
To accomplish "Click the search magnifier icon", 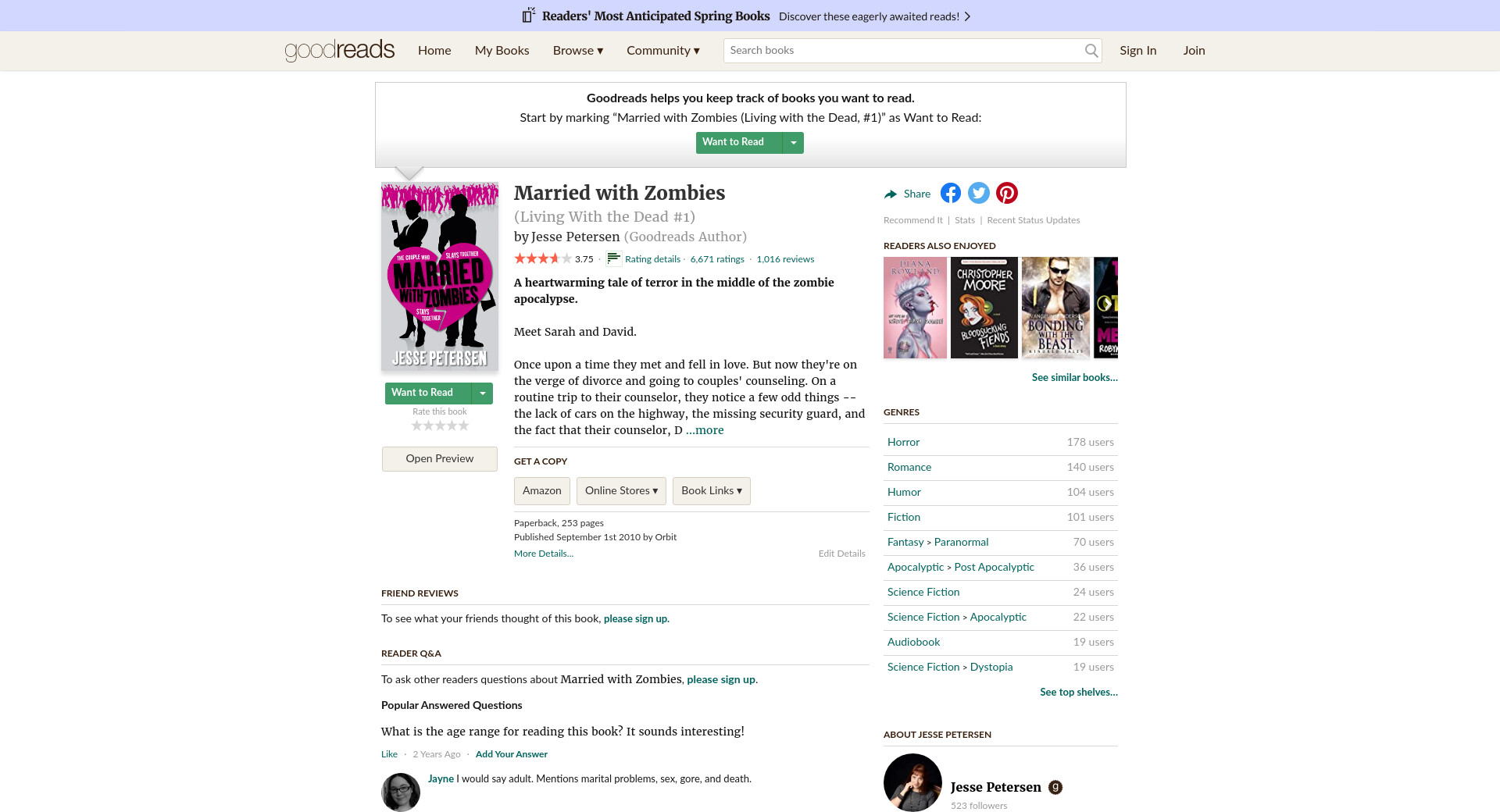I will point(1091,51).
